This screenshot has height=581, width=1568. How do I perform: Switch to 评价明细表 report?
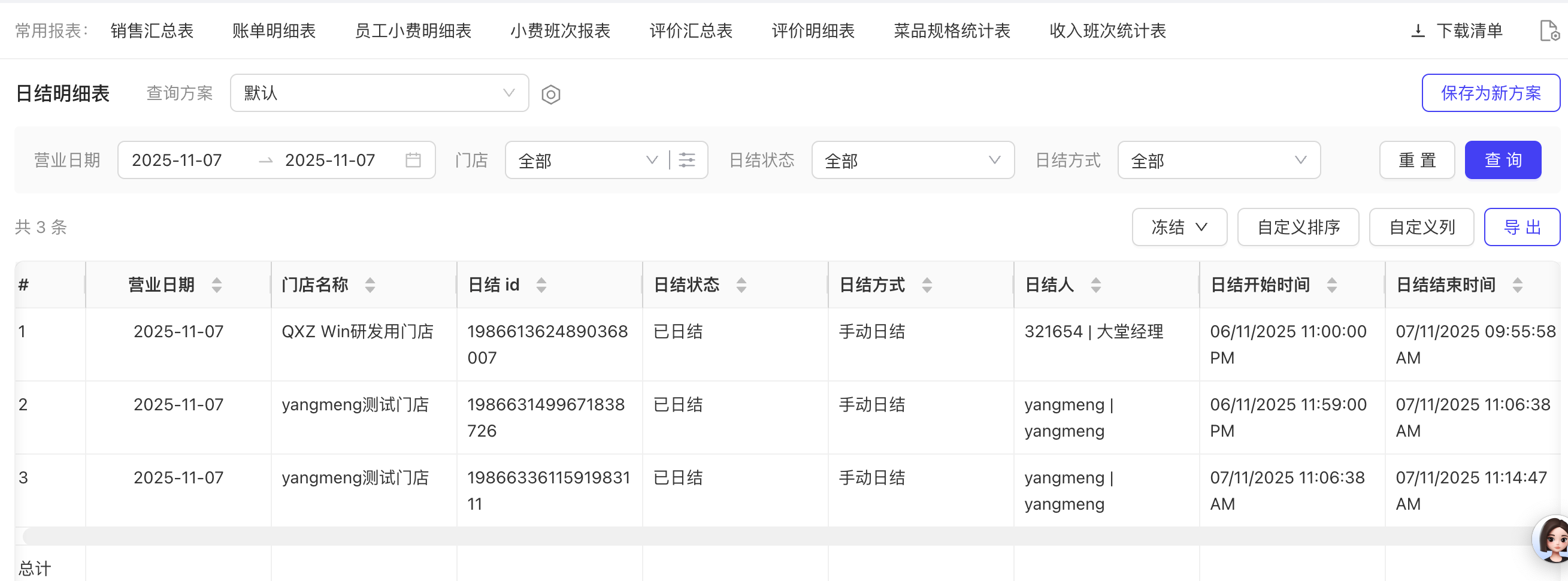point(813,31)
